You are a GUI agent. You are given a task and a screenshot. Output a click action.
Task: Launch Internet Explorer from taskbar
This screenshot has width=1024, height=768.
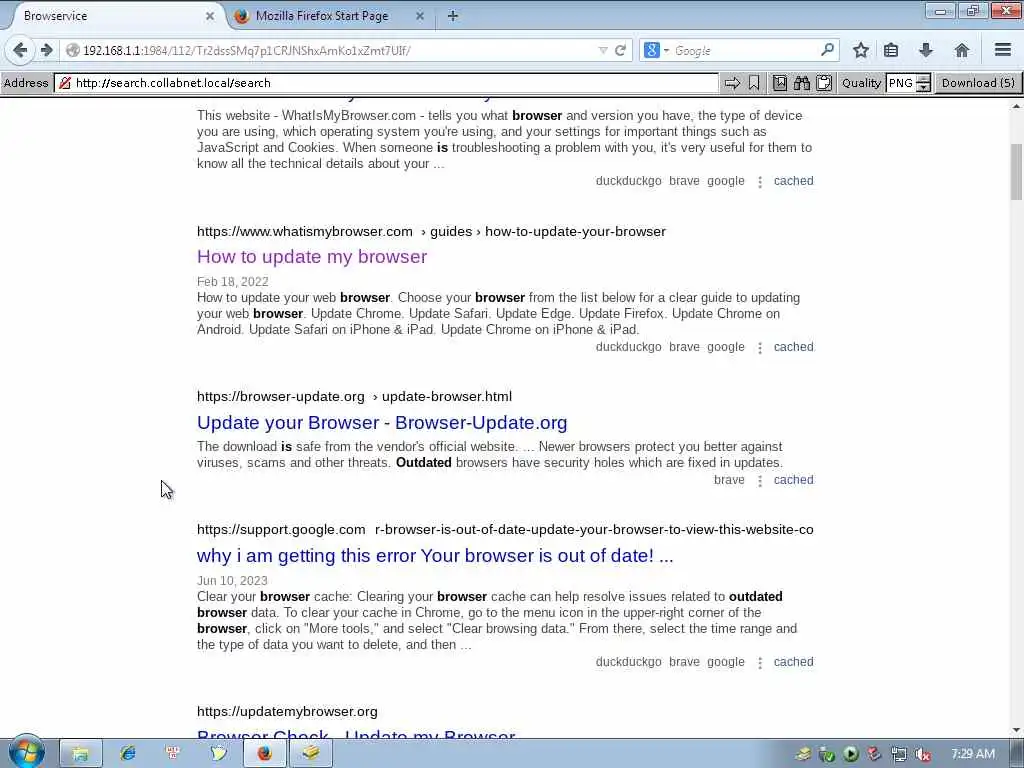click(x=127, y=753)
